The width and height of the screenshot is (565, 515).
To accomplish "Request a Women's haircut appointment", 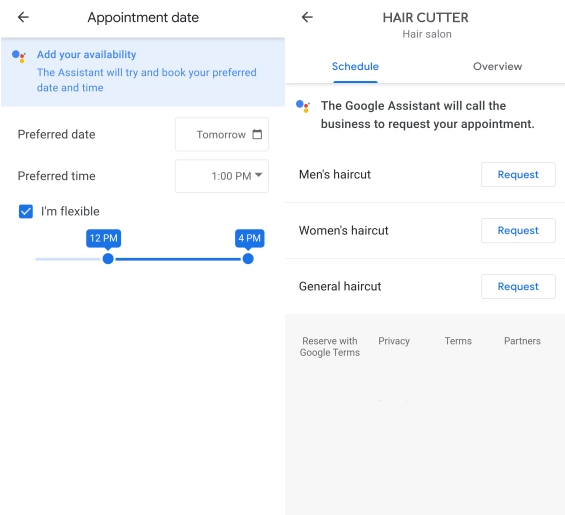I will 518,230.
